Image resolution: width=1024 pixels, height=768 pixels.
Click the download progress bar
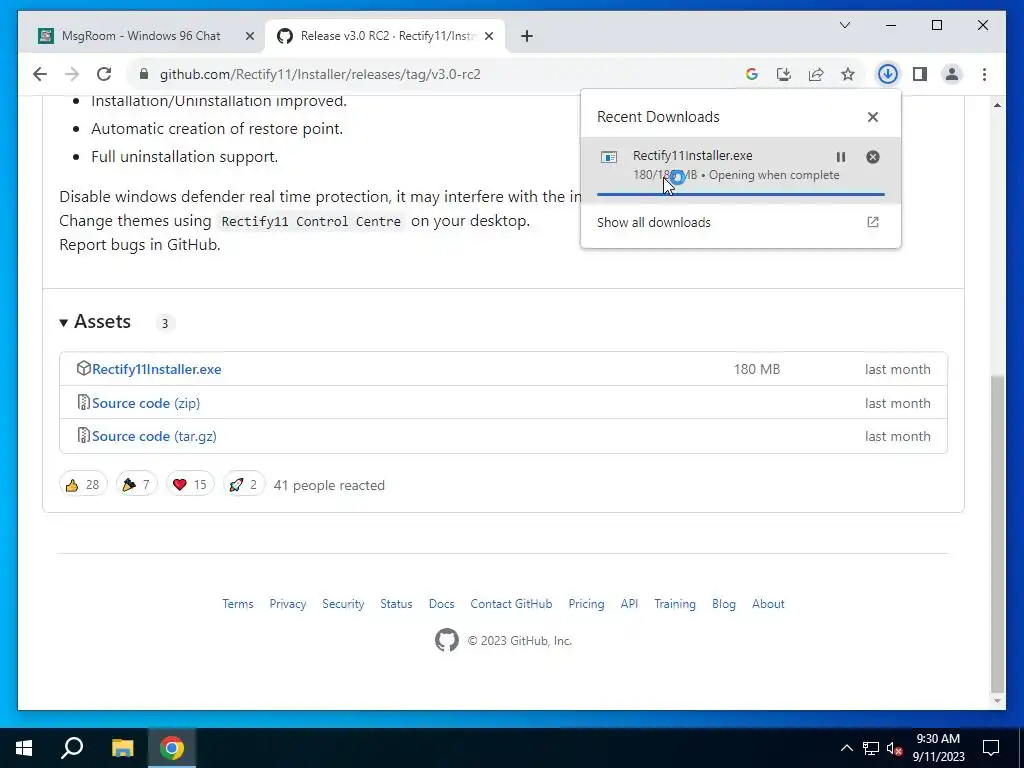tap(741, 194)
